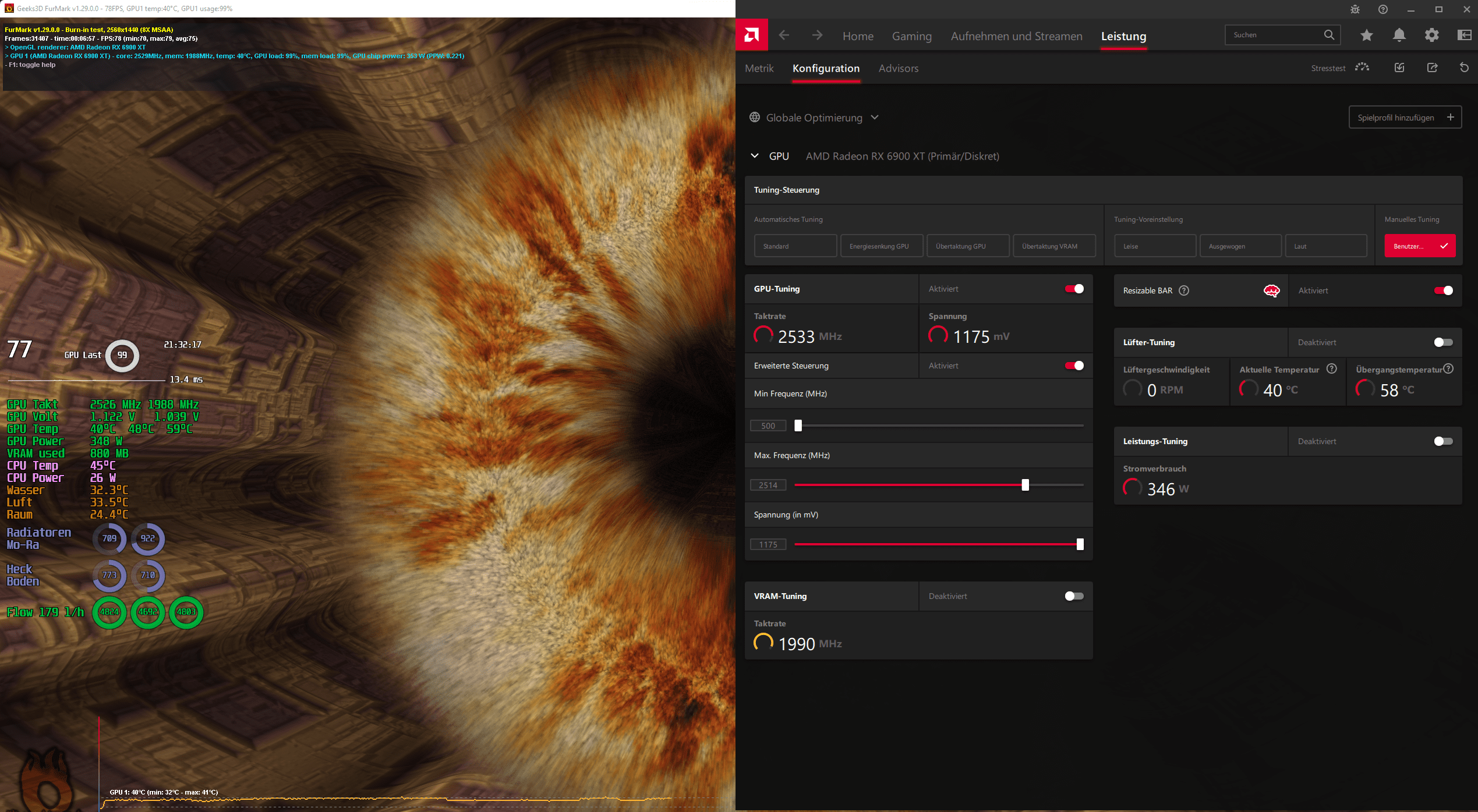The image size is (1478, 812).
Task: Open the Home tab
Action: coord(858,36)
